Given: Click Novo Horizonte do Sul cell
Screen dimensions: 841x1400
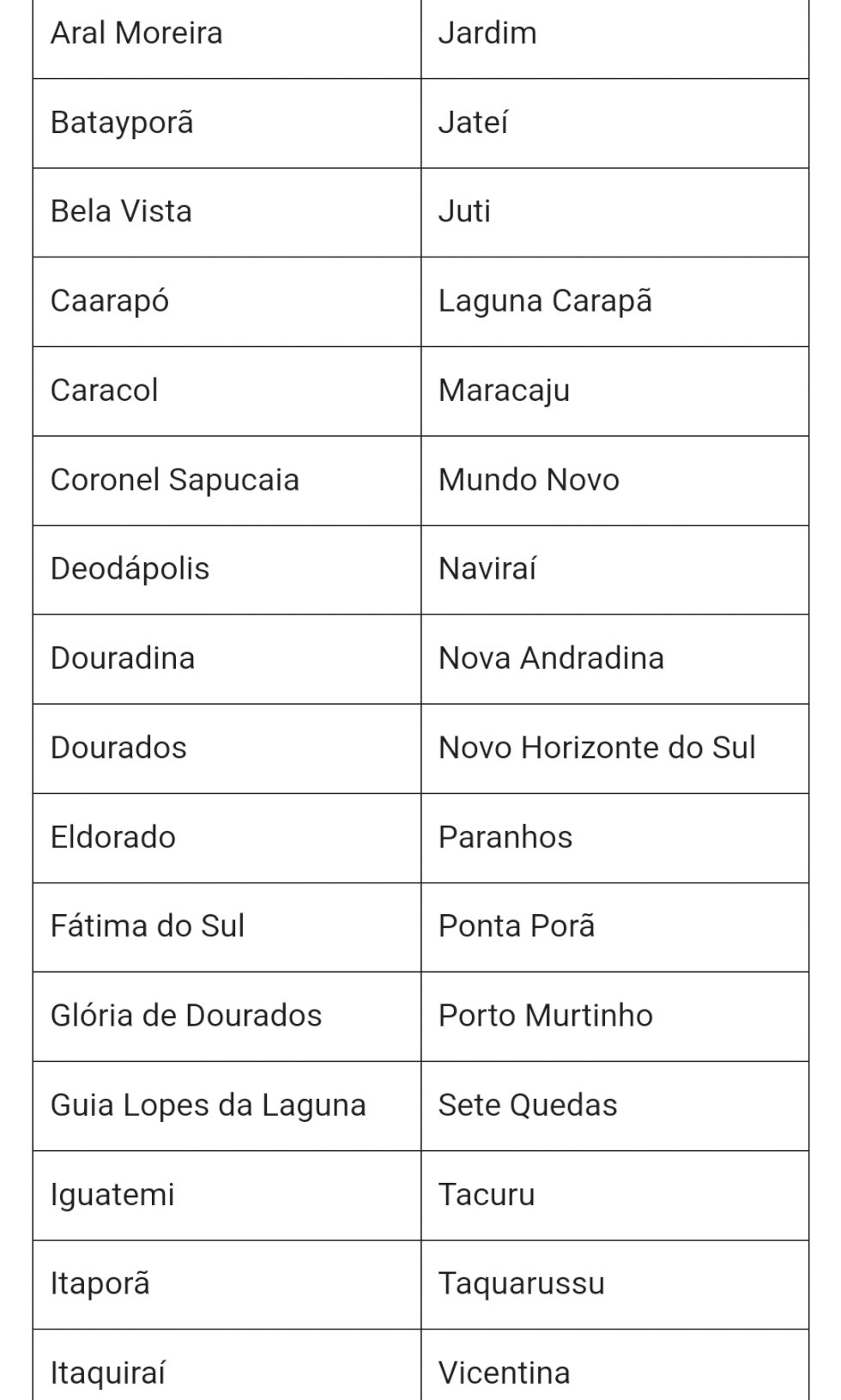Looking at the screenshot, I should pyautogui.click(x=596, y=748).
